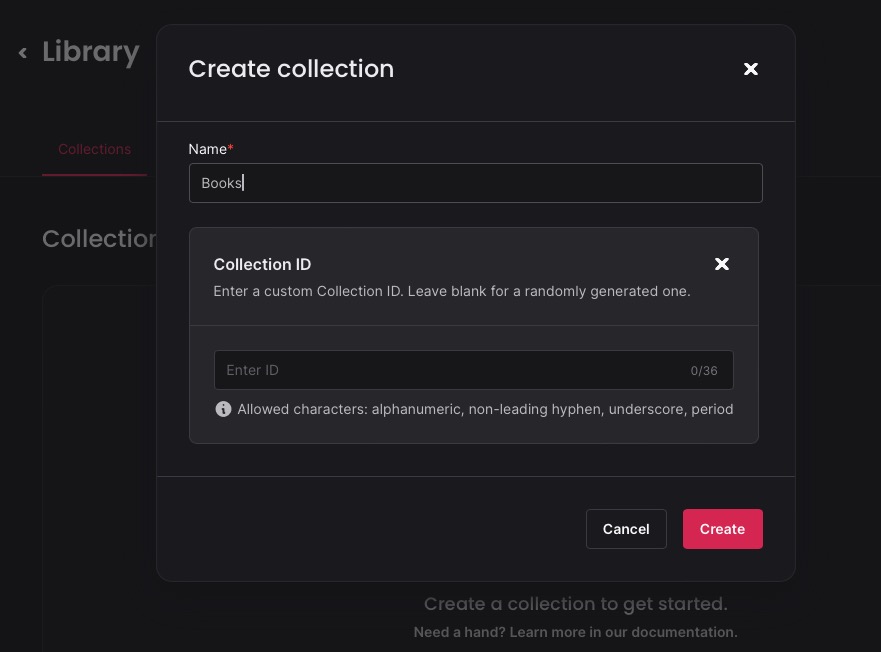This screenshot has width=881, height=652.
Task: Click the Name field label
Action: pyautogui.click(x=206, y=149)
